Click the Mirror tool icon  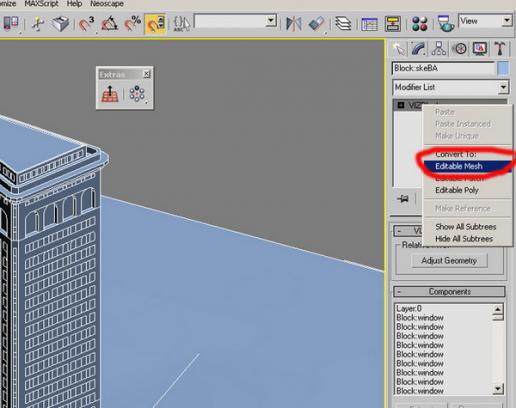point(294,24)
